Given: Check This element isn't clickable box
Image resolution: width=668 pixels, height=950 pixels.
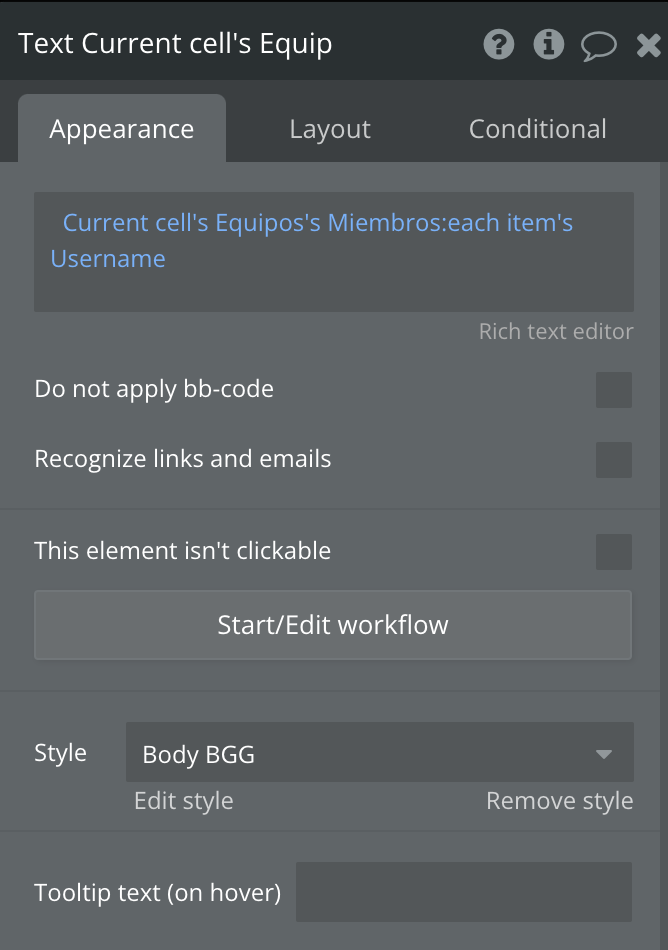Looking at the screenshot, I should 613,551.
